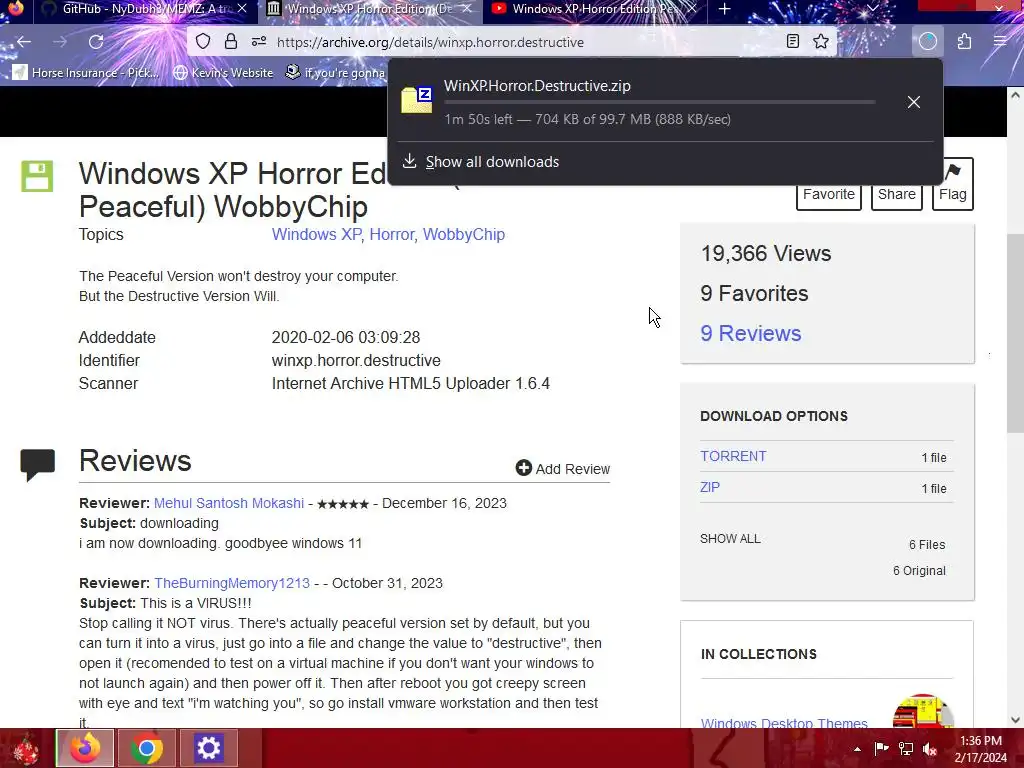Open the Settings gear taskbar icon
This screenshot has width=1024, height=768.
pos(208,748)
